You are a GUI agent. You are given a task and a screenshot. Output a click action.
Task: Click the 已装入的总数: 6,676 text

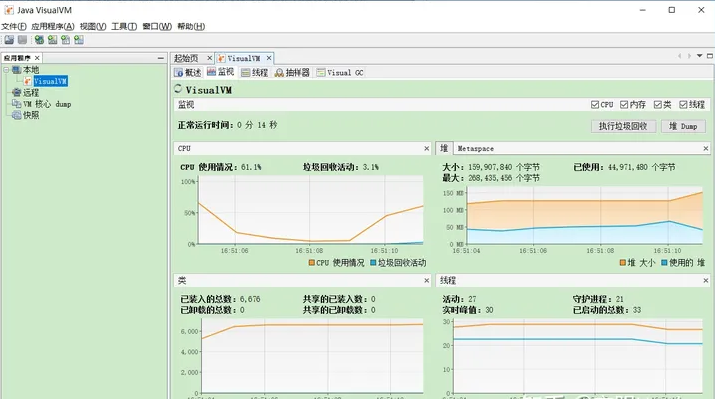(x=220, y=299)
